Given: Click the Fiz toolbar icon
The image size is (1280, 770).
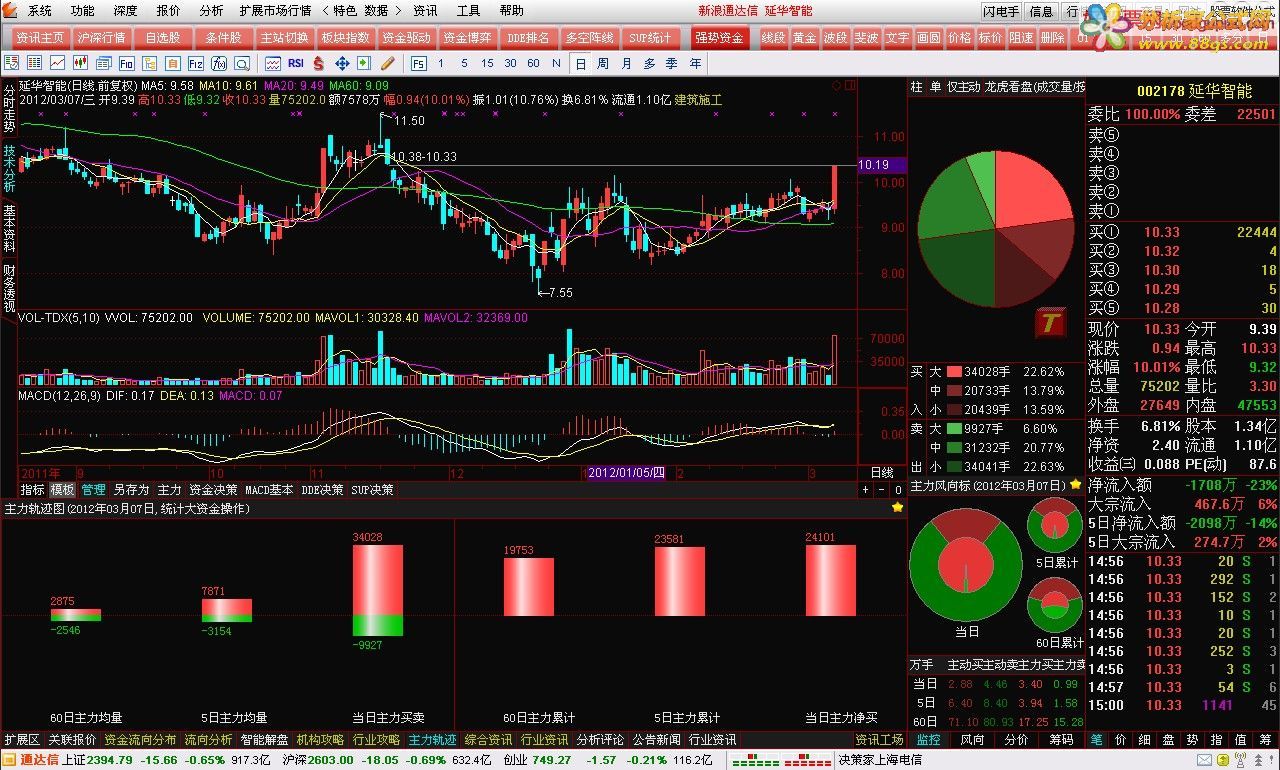Looking at the screenshot, I should [195, 63].
